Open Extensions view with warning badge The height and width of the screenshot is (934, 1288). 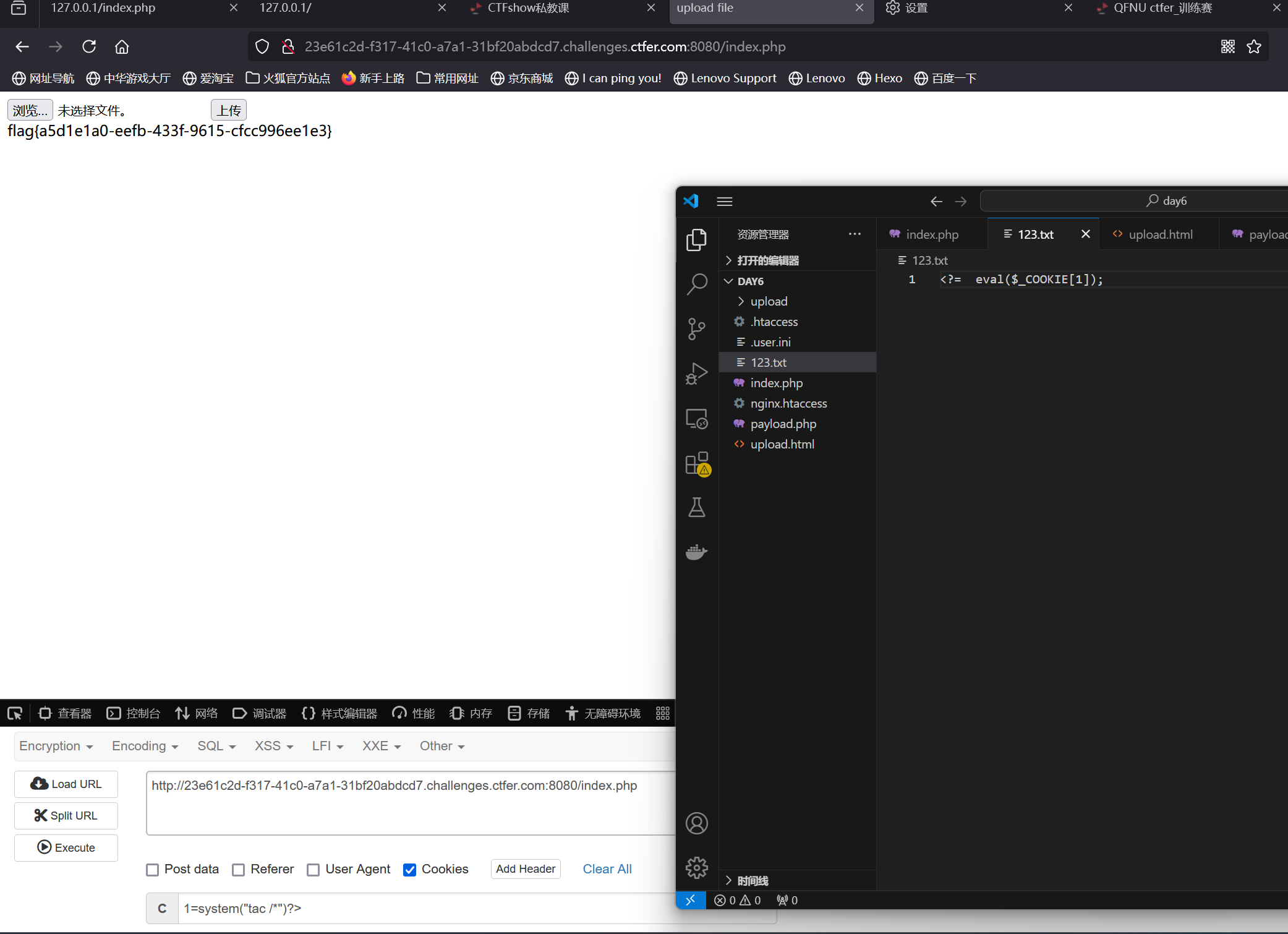click(697, 463)
